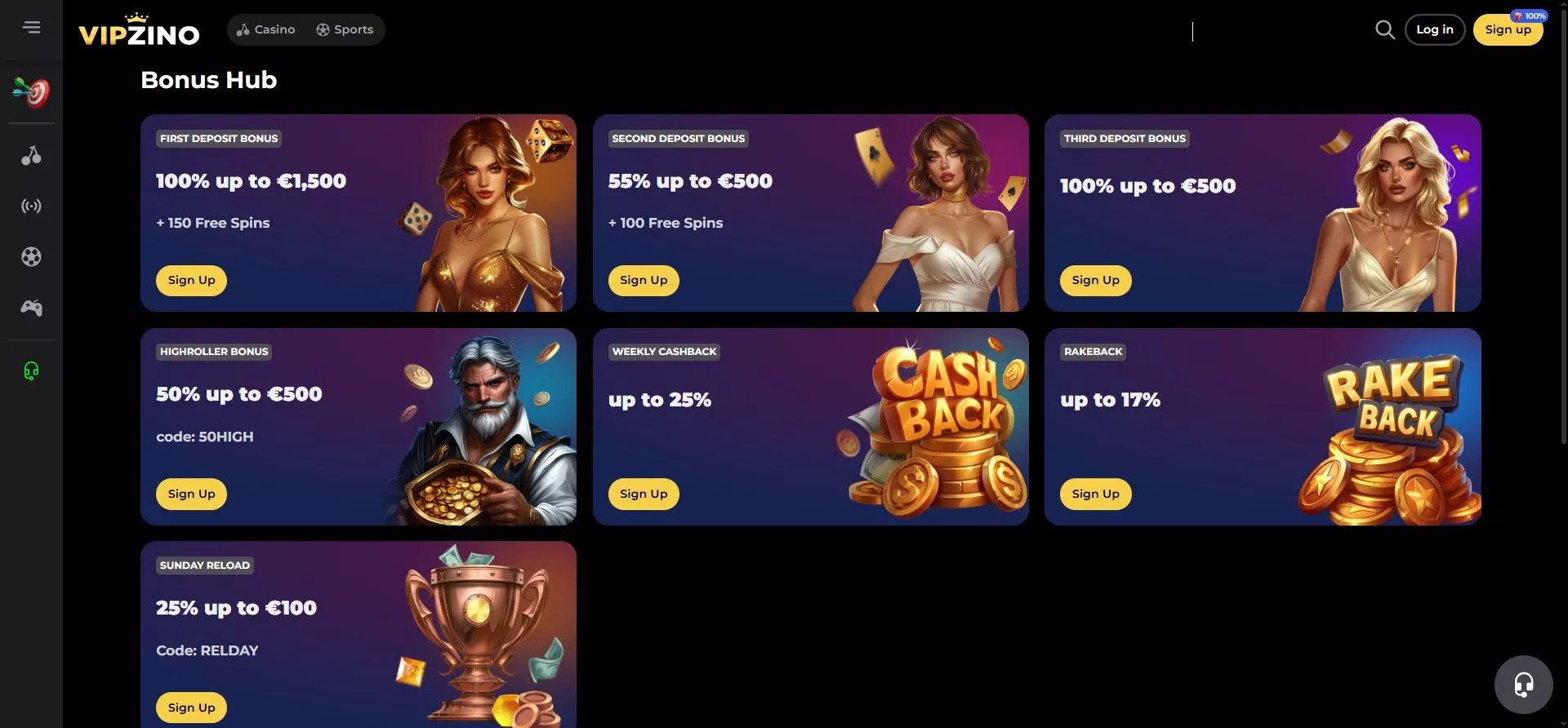Viewport: 1568px width, 728px height.
Task: Switch to the Sports tab
Action: pyautogui.click(x=345, y=29)
